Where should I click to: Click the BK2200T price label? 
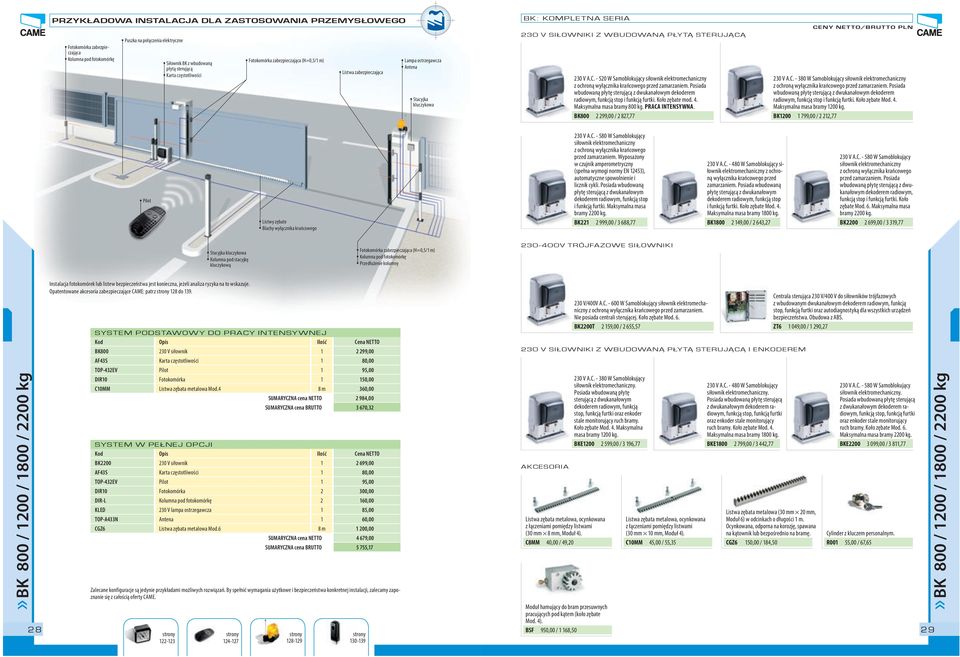(x=621, y=327)
